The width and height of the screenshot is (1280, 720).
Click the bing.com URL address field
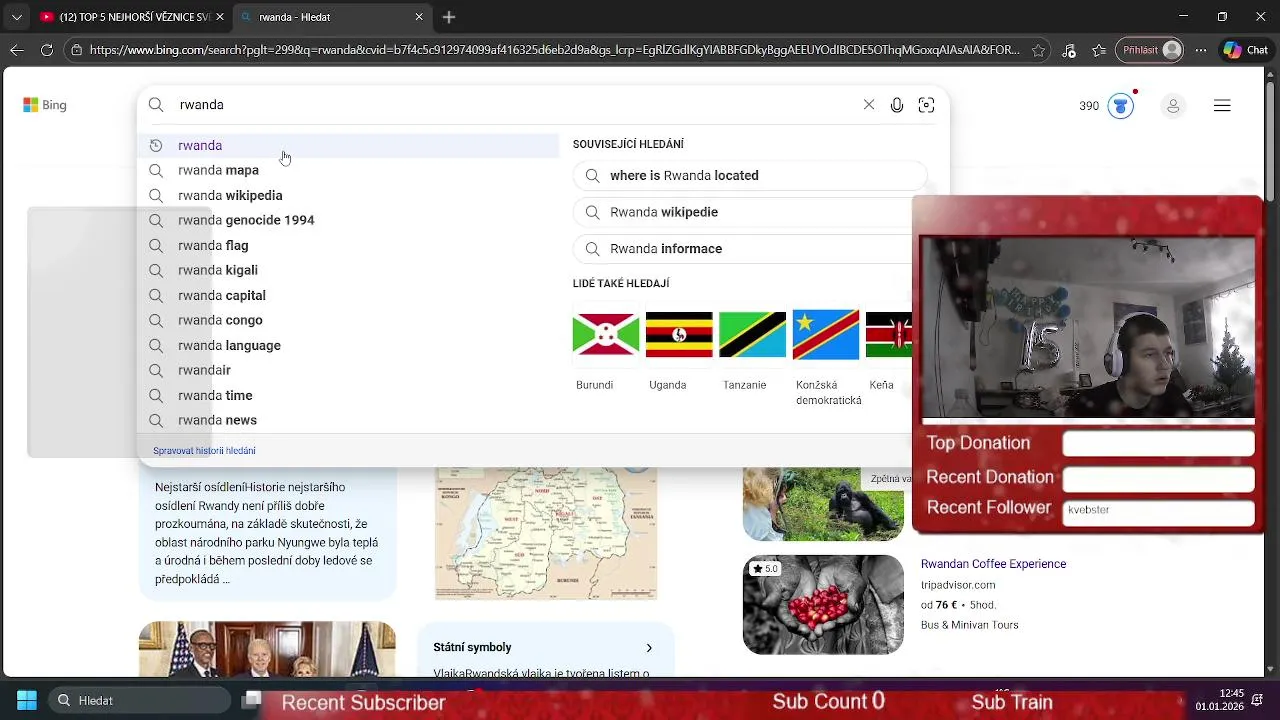[x=555, y=50]
